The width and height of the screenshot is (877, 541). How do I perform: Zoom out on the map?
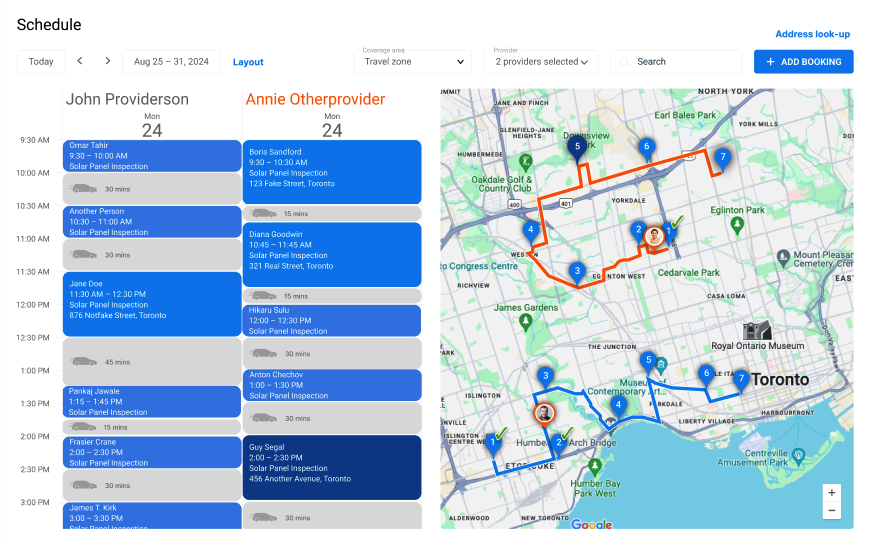[832, 510]
